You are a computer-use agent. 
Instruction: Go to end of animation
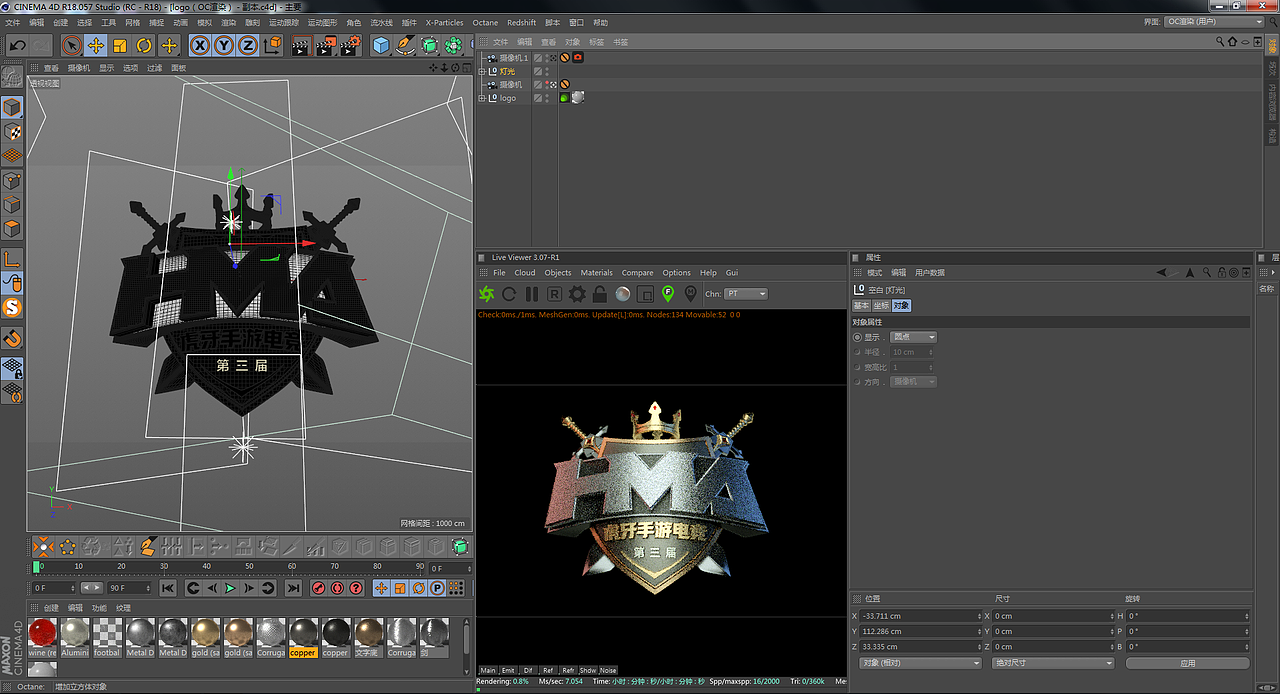point(293,588)
